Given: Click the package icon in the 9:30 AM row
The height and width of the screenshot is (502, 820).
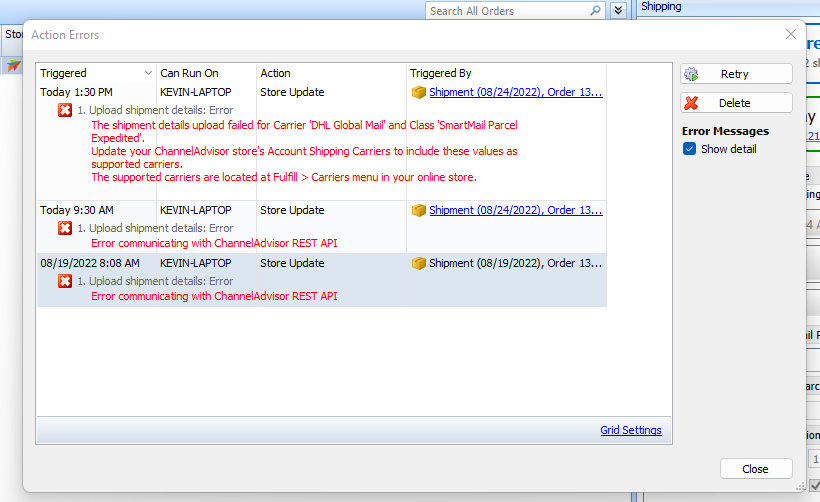Looking at the screenshot, I should click(x=418, y=210).
